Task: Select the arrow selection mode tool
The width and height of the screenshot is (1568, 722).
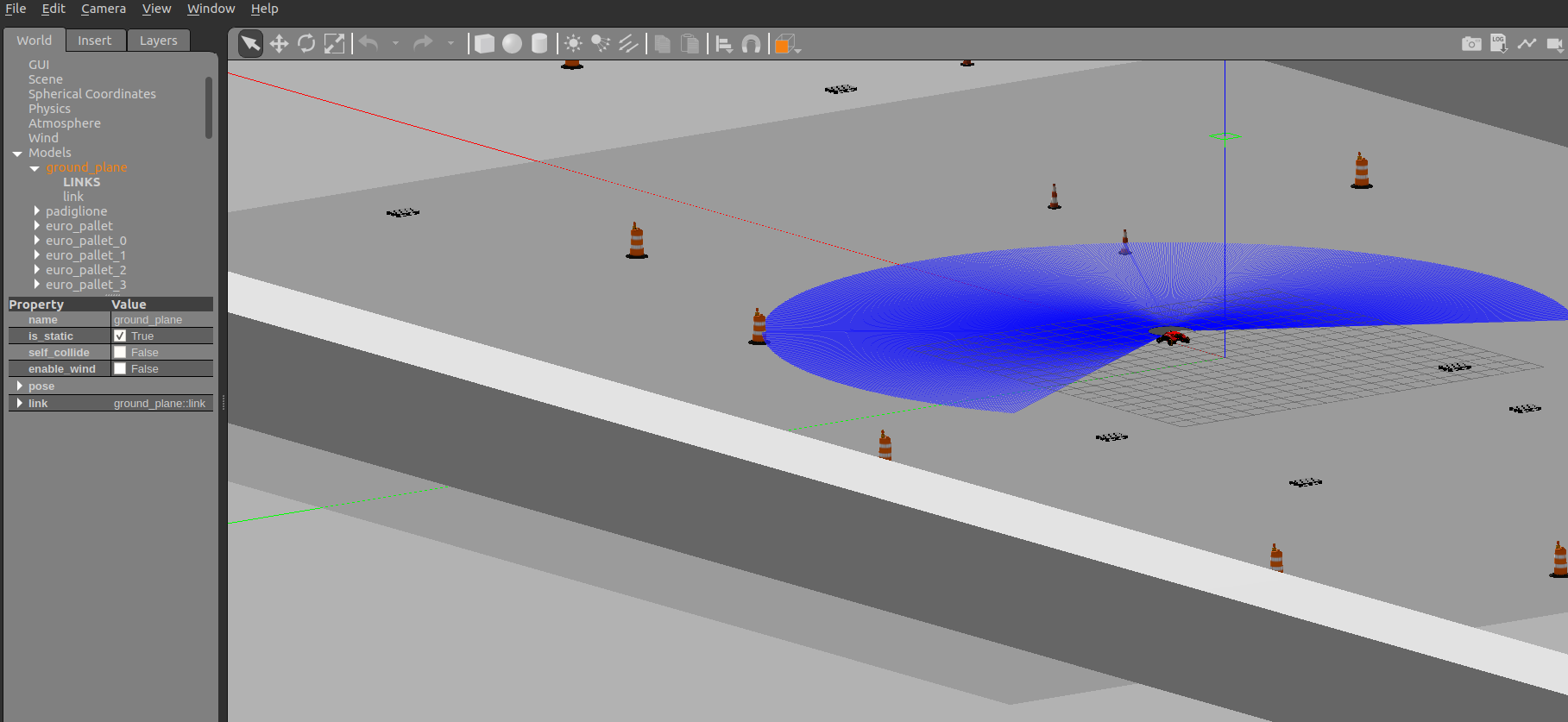Action: pos(250,43)
